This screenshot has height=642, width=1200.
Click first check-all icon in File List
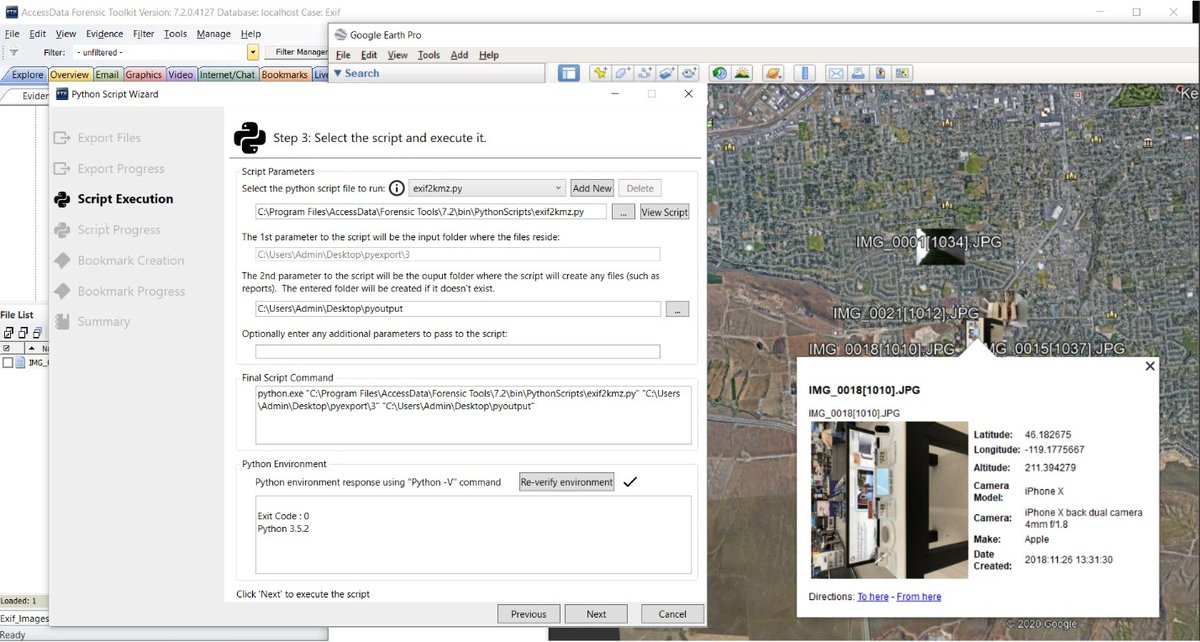pos(9,333)
